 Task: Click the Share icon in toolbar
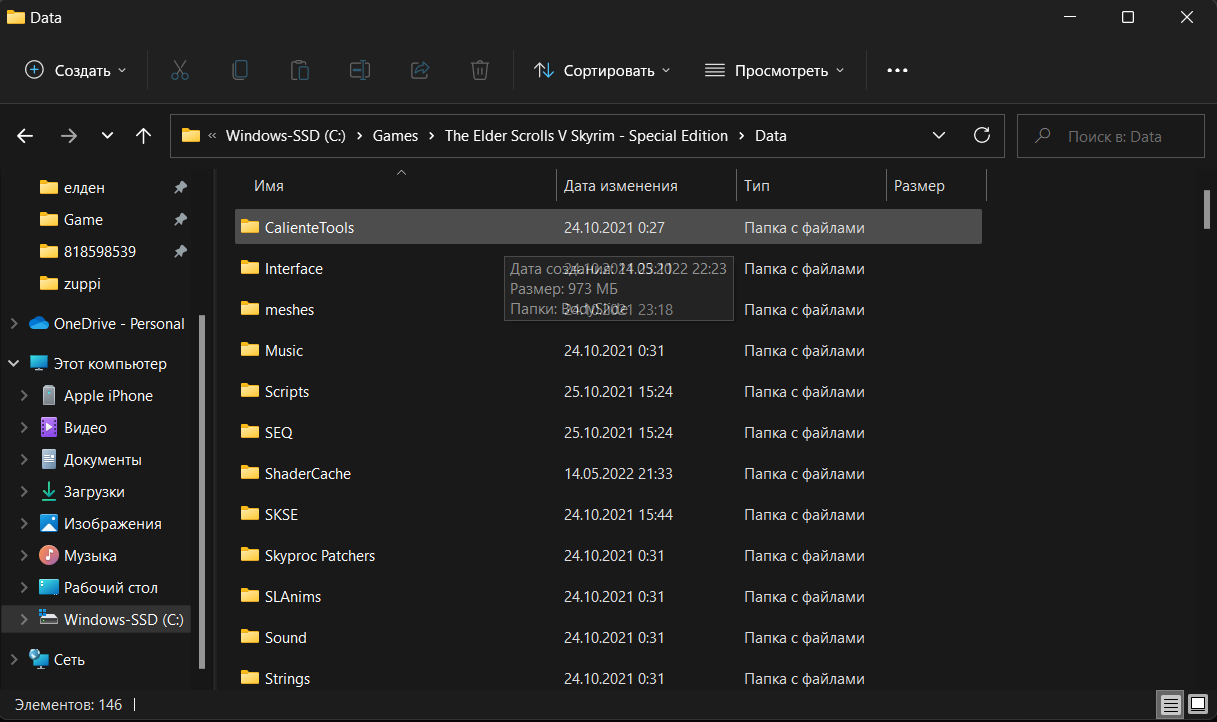[420, 70]
